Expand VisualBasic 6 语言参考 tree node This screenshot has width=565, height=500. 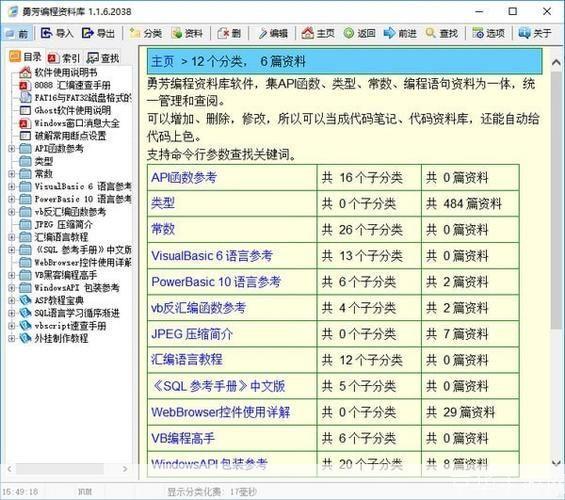(x=12, y=187)
